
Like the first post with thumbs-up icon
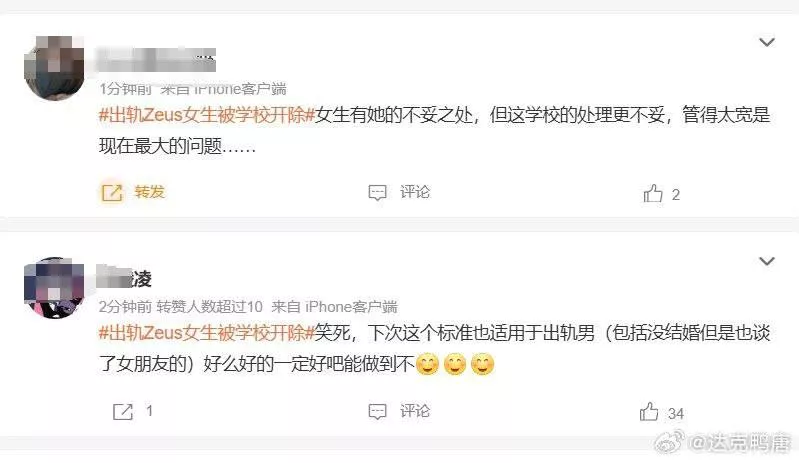point(653,193)
